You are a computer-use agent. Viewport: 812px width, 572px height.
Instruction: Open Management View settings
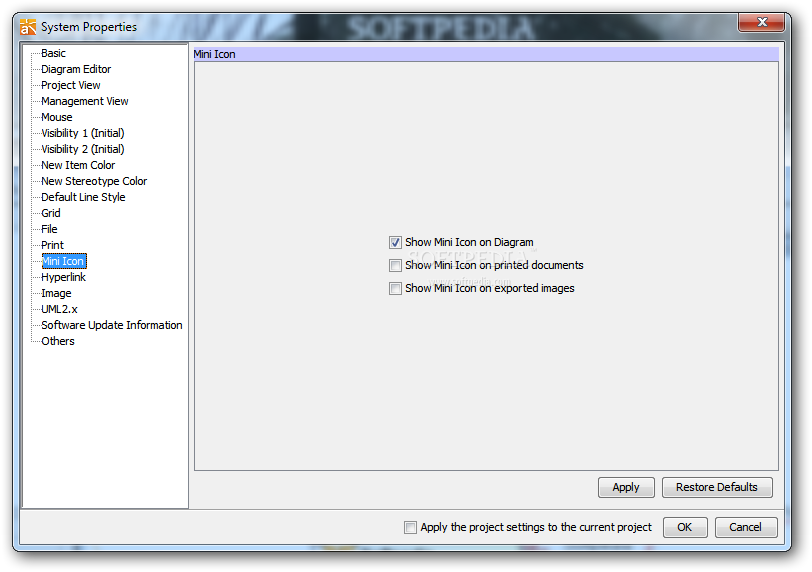tap(85, 101)
